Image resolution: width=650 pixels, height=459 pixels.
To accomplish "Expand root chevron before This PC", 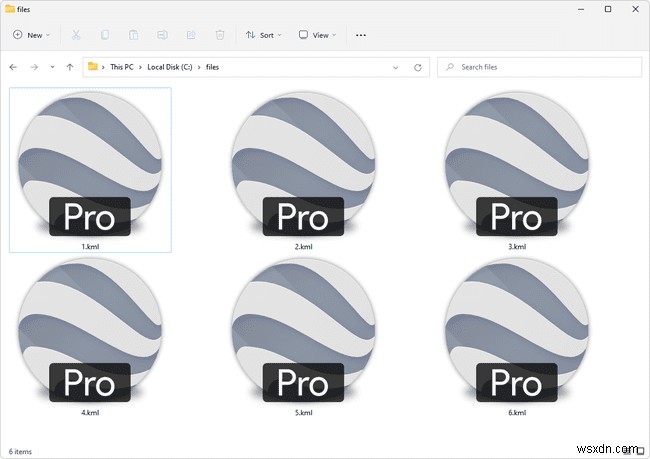I will coord(103,67).
